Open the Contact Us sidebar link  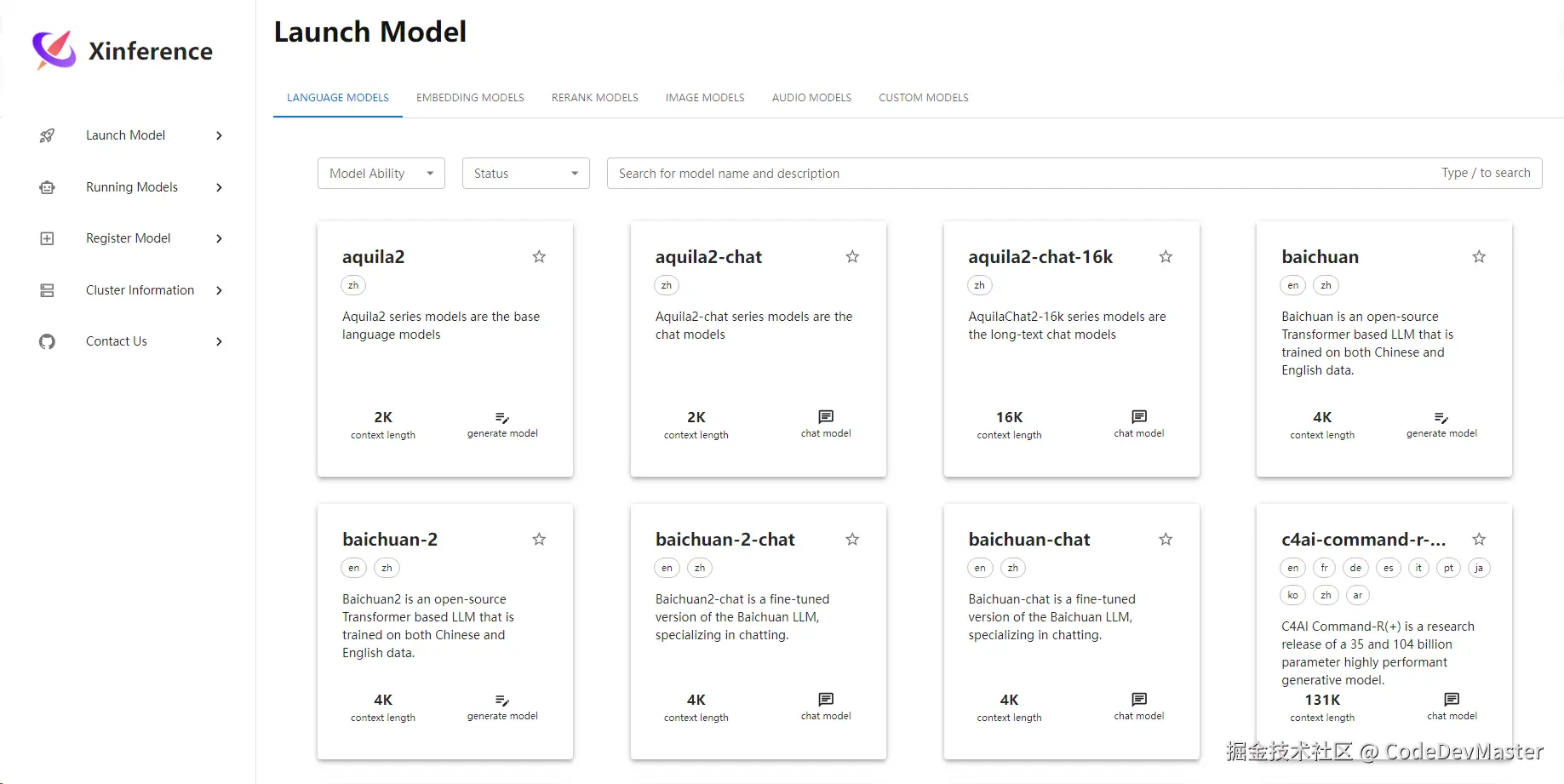click(x=117, y=341)
